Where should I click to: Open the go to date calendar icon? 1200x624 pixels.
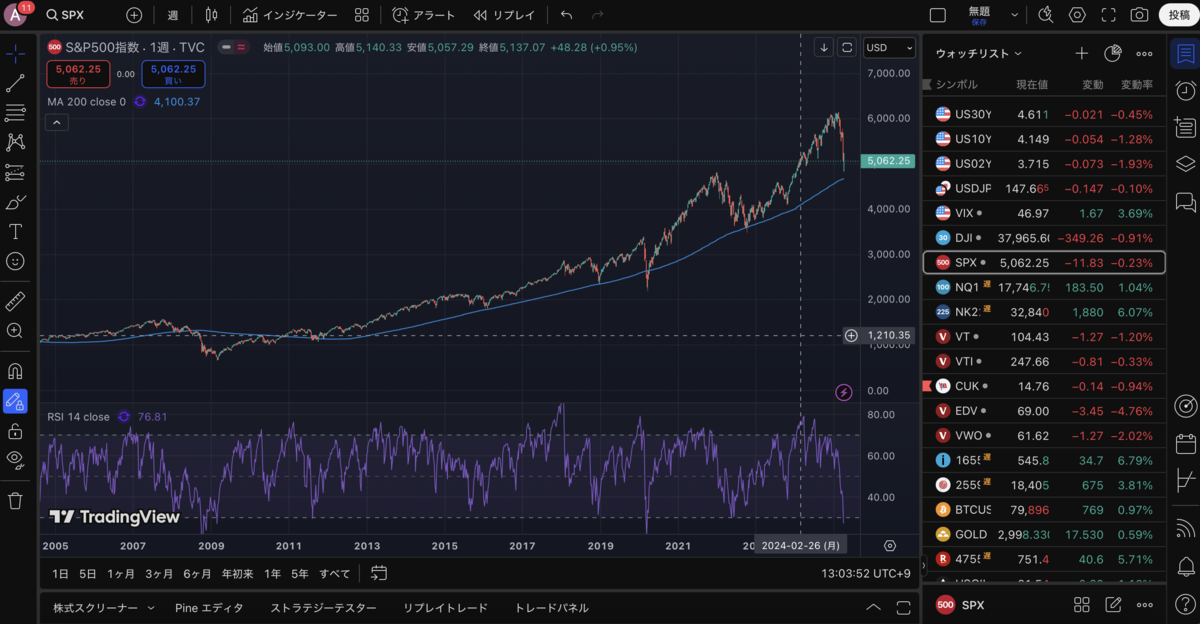click(378, 573)
